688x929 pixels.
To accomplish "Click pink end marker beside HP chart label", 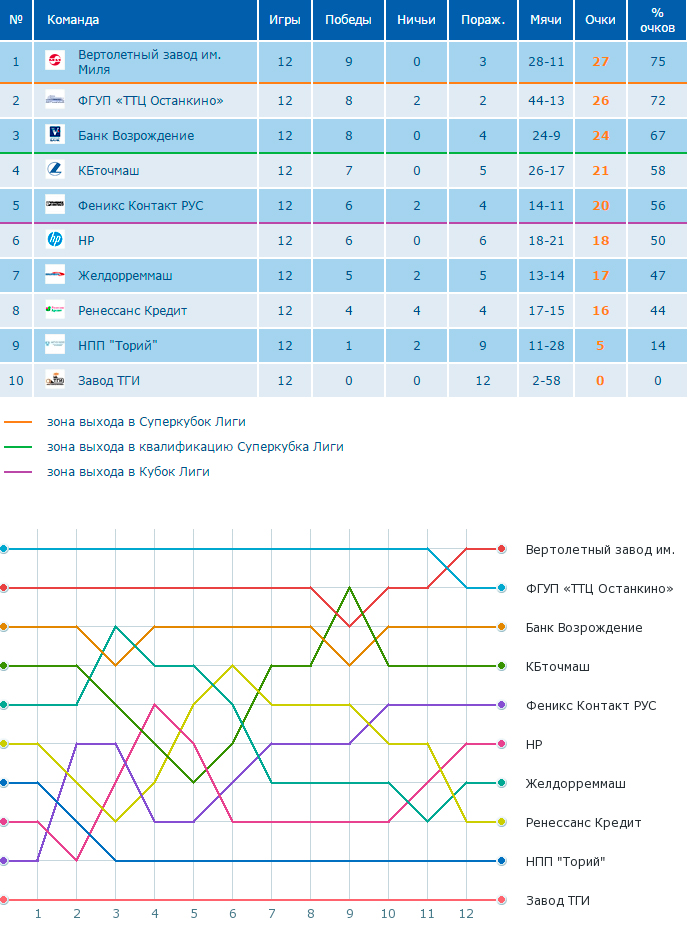I will 501,744.
